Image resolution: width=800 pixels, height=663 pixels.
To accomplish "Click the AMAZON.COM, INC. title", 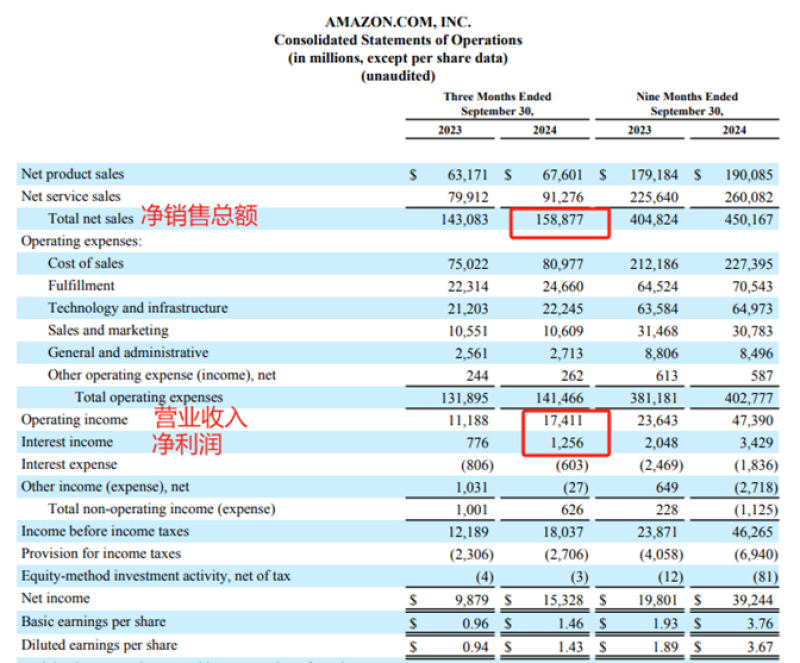I will pyautogui.click(x=398, y=21).
